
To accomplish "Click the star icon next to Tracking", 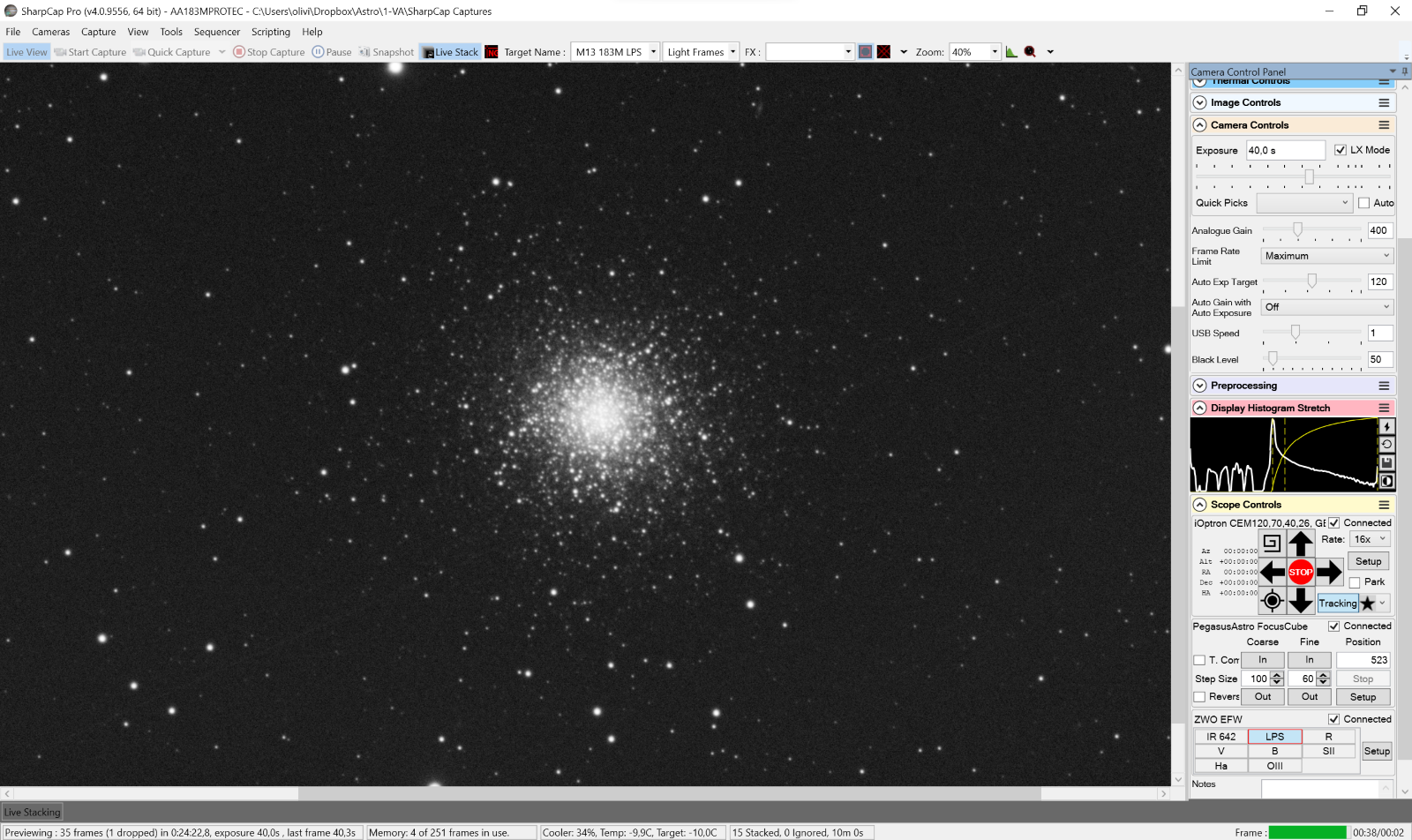I will point(1367,604).
